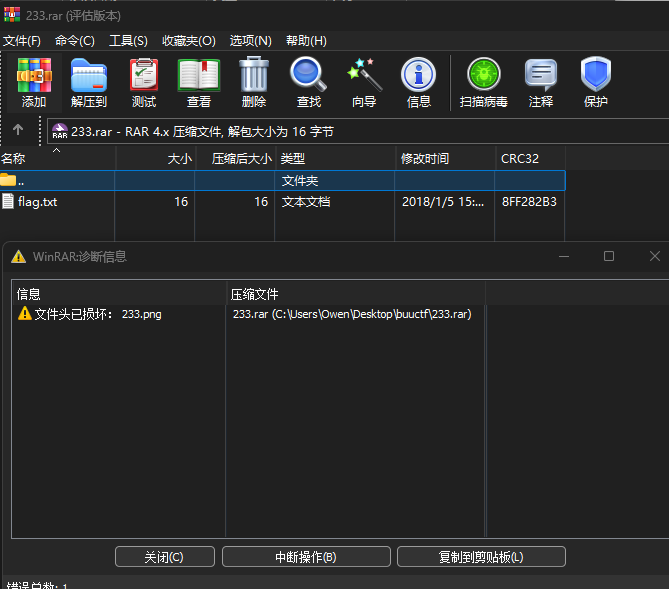The image size is (669, 589).
Task: Close the WinRAR diagnostic dialog with X
Action: coord(654,256)
